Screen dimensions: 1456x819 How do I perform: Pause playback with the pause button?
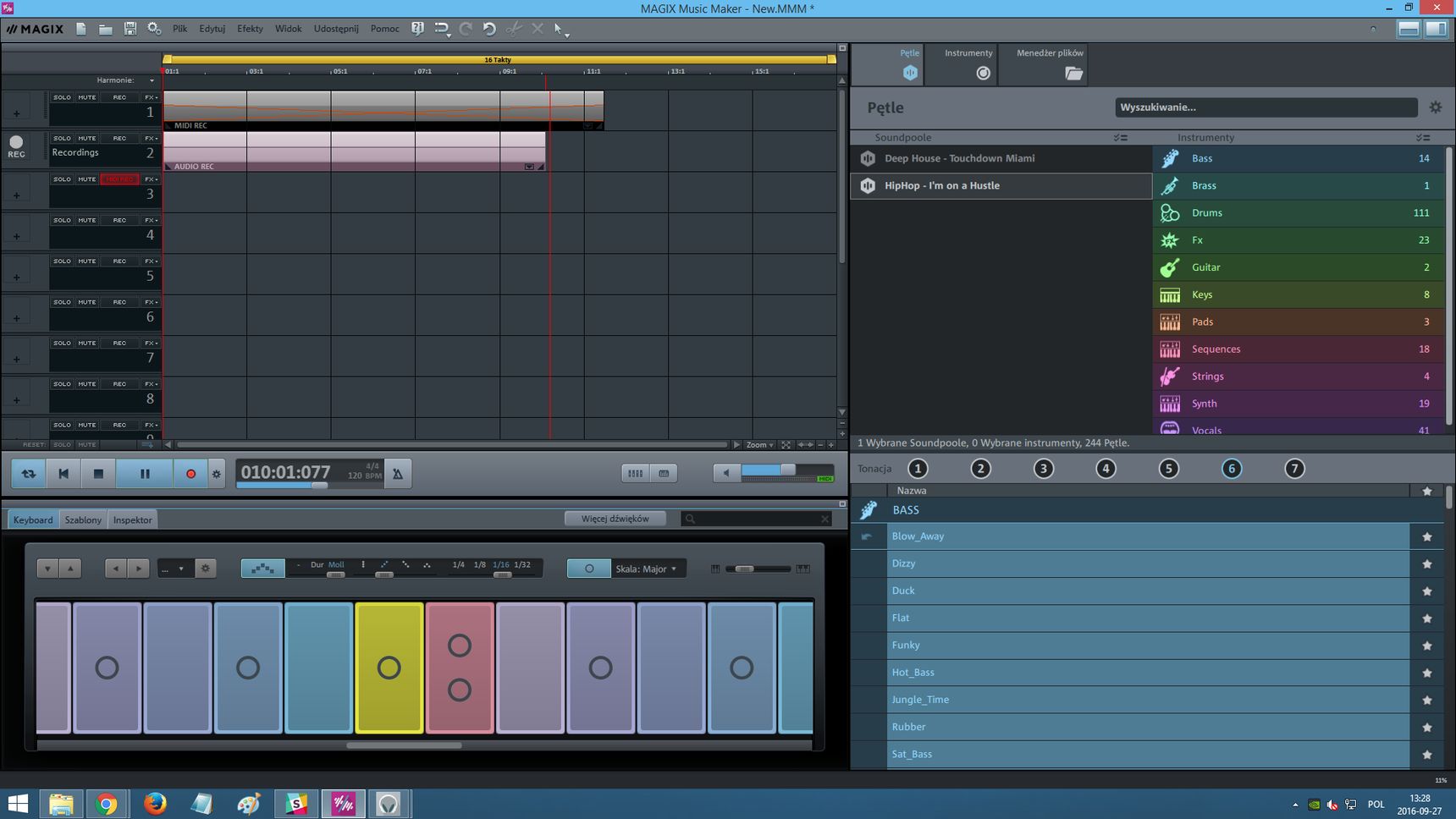click(144, 474)
